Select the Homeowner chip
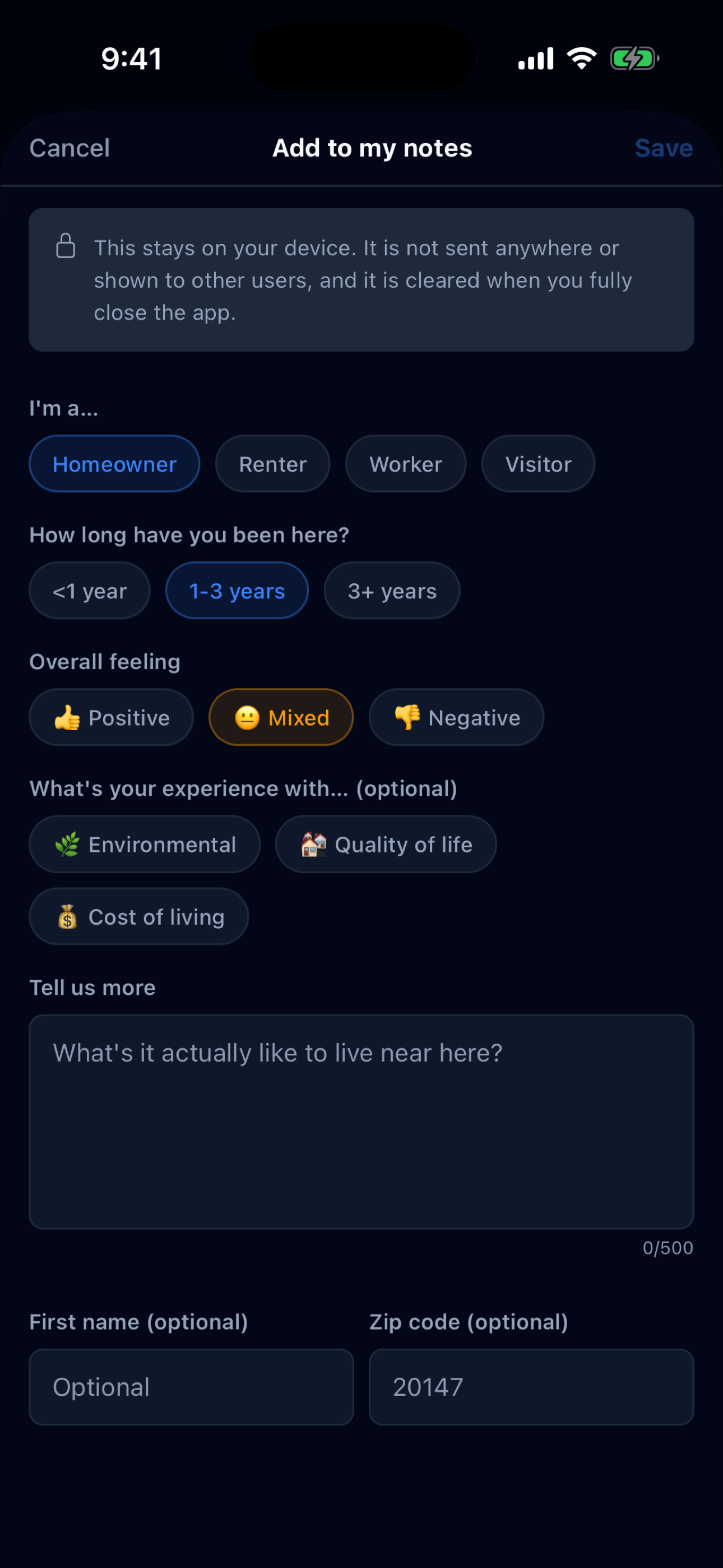Screen dimensions: 723x1568 [x=114, y=464]
